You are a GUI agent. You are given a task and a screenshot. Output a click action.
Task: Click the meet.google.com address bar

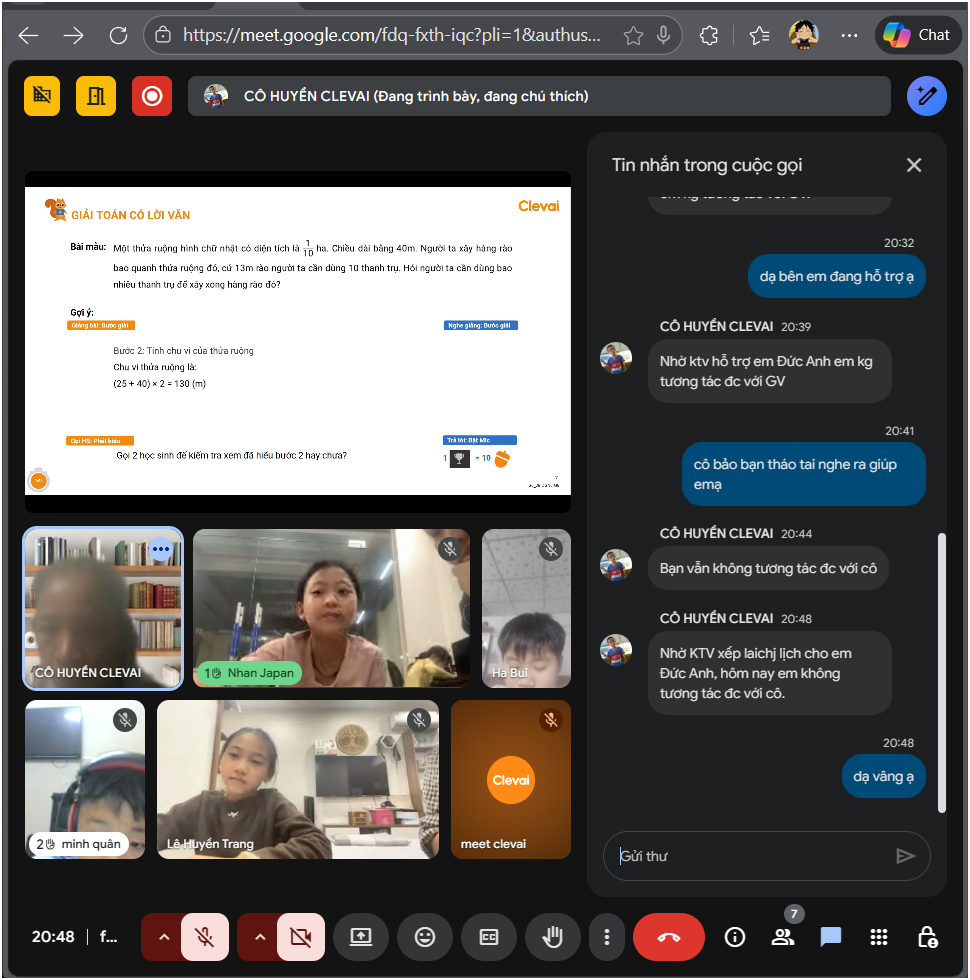click(391, 35)
